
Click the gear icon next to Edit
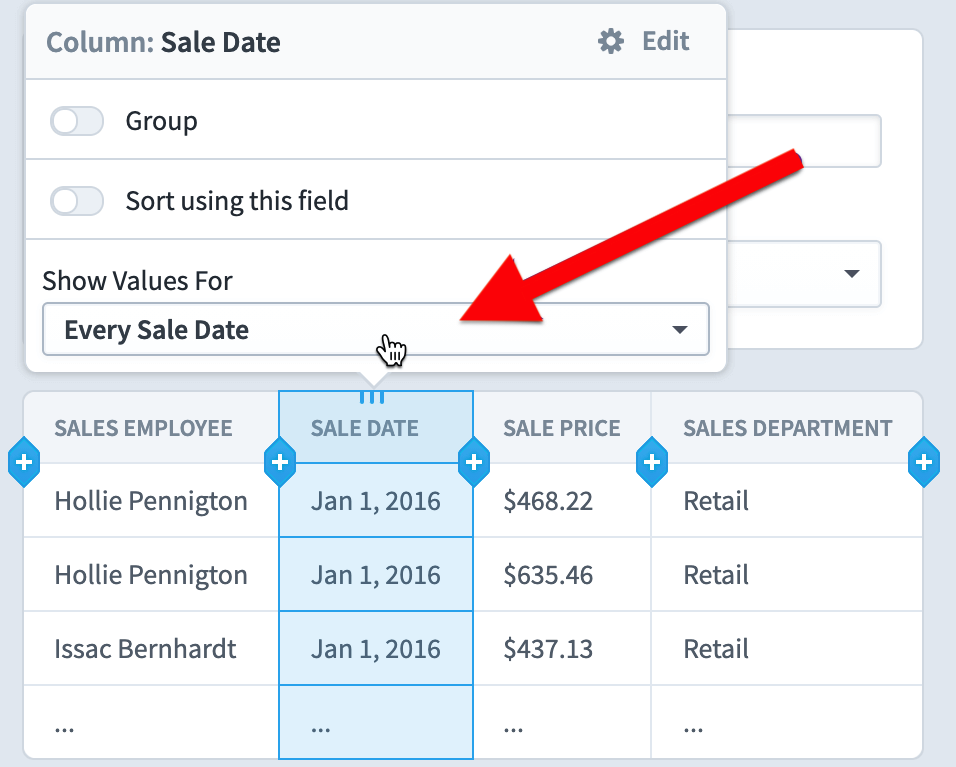[610, 41]
